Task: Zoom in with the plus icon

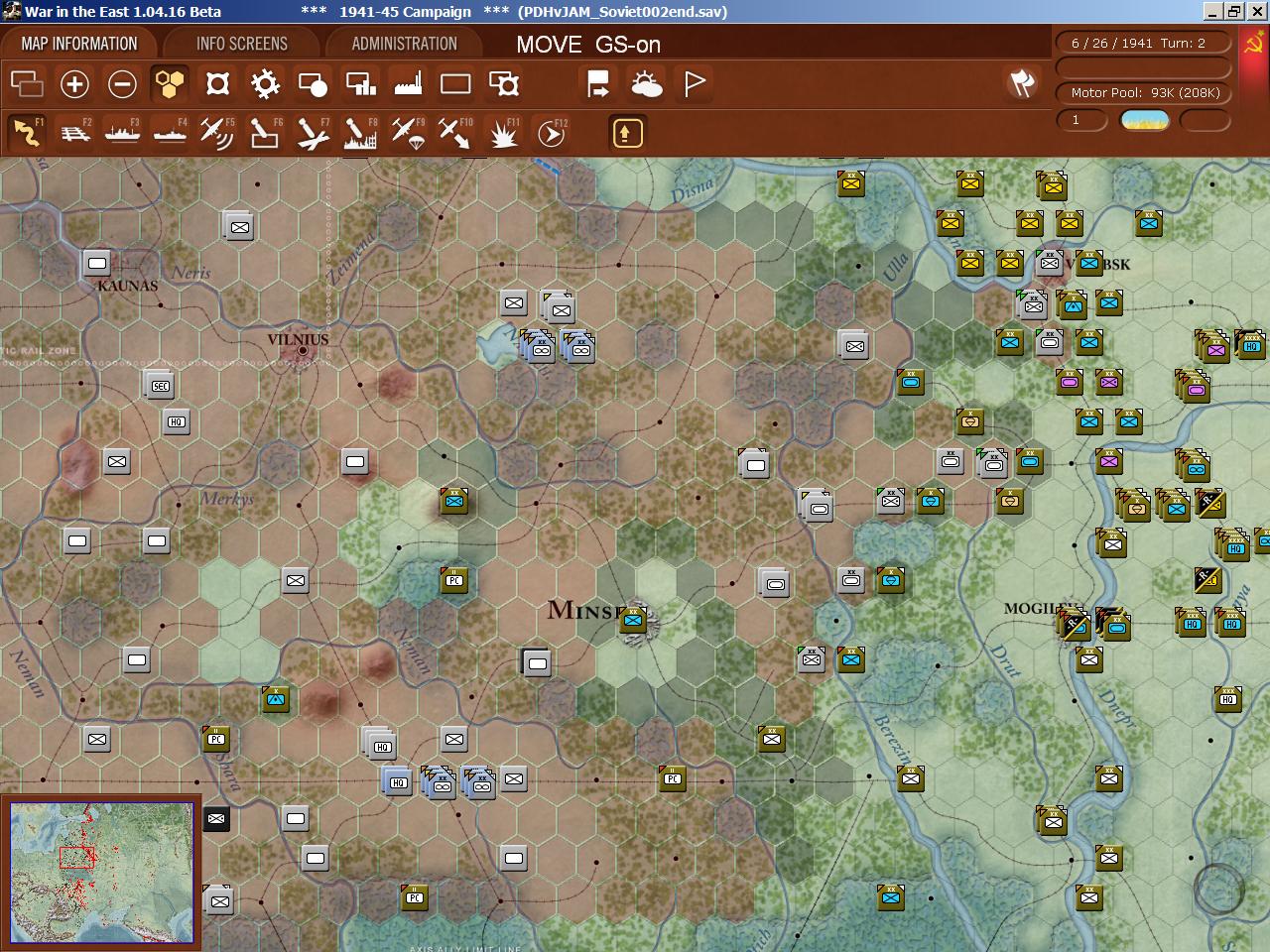Action: 74,84
